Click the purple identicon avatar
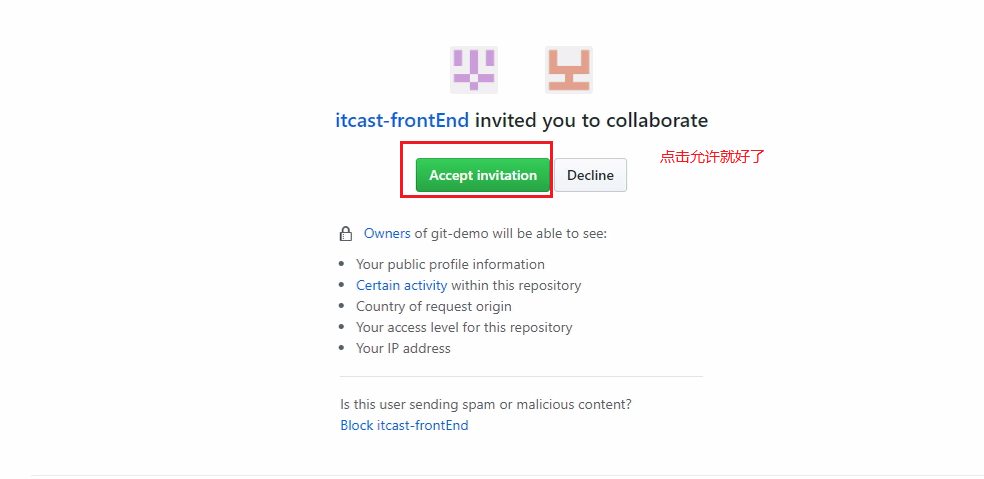 (x=473, y=70)
